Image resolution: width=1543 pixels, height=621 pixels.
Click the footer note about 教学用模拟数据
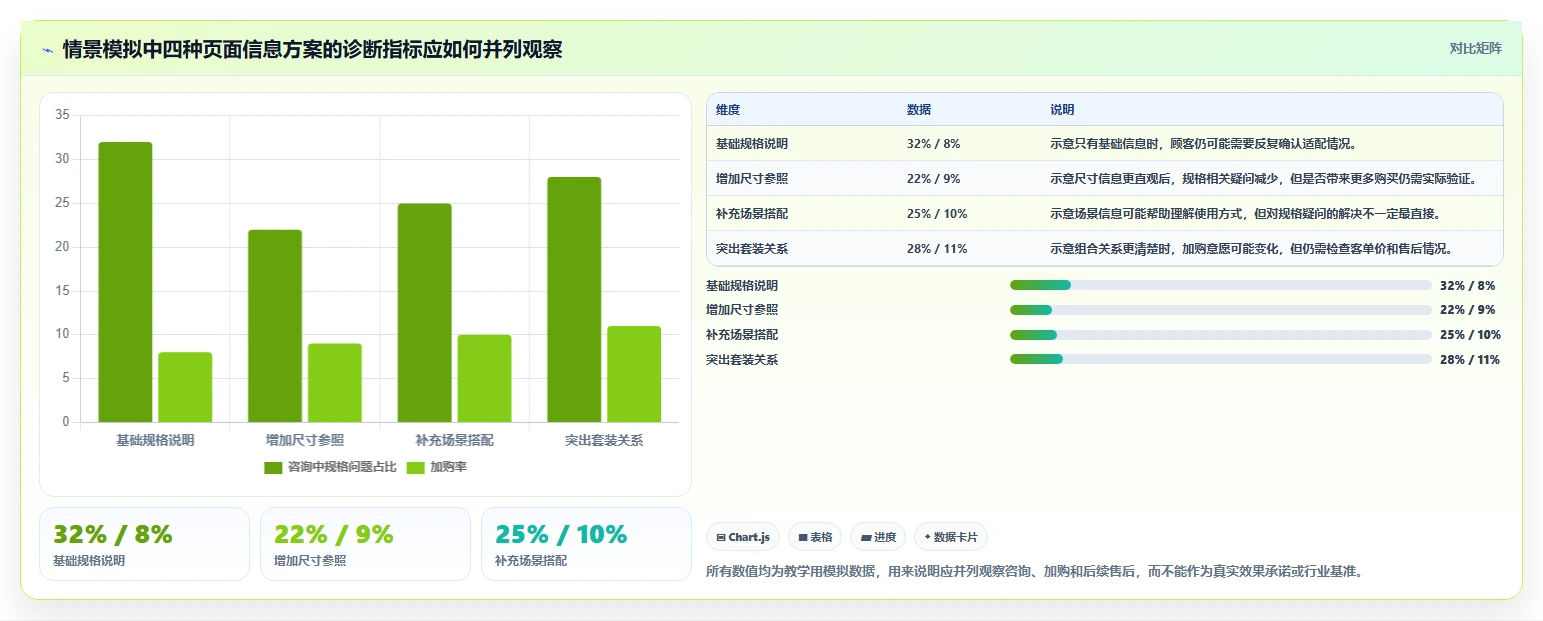(x=1035, y=572)
